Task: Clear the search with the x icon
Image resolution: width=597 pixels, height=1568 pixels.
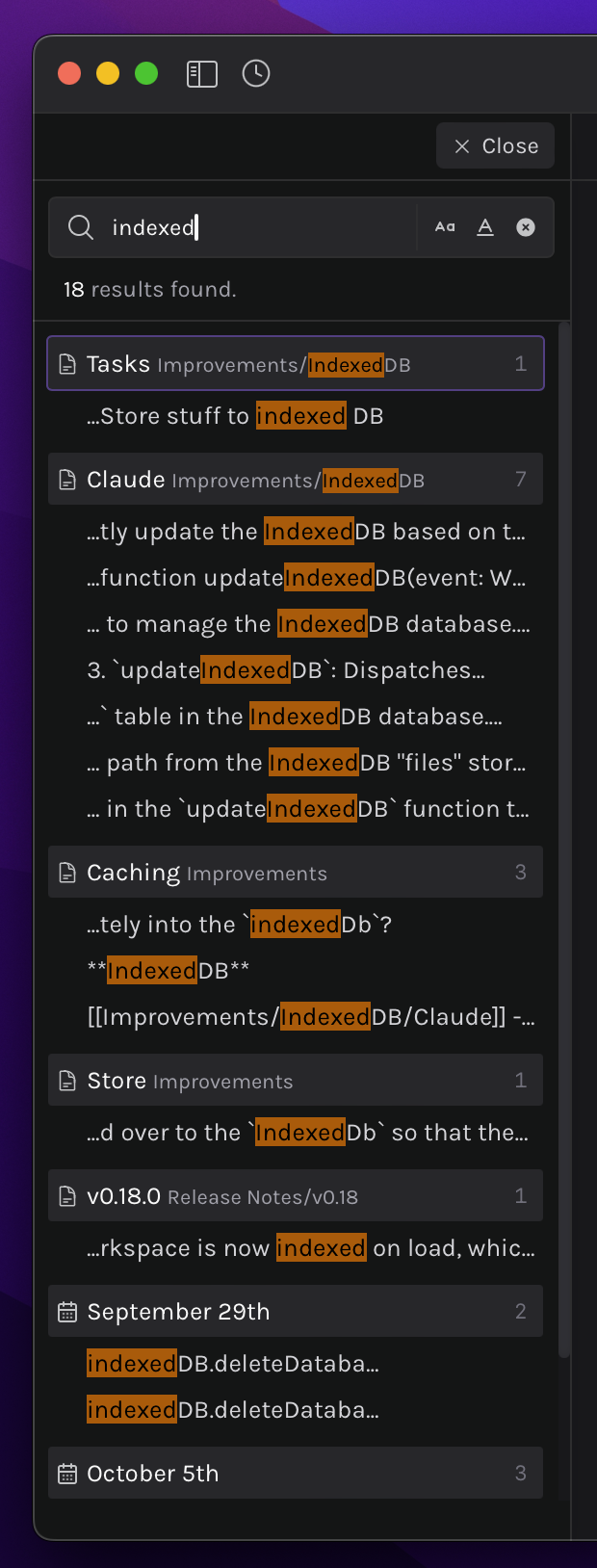Action: [526, 227]
